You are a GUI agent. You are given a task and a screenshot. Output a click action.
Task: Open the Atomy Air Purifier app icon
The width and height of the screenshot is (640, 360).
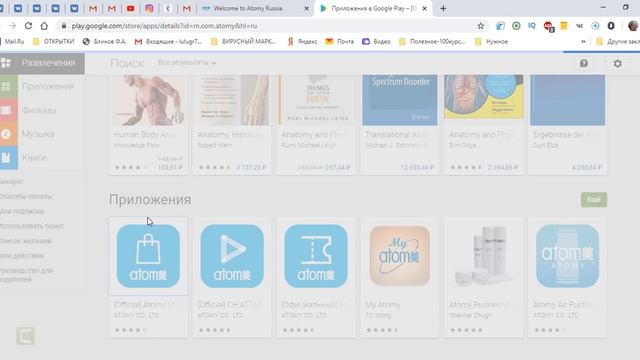coord(567,256)
